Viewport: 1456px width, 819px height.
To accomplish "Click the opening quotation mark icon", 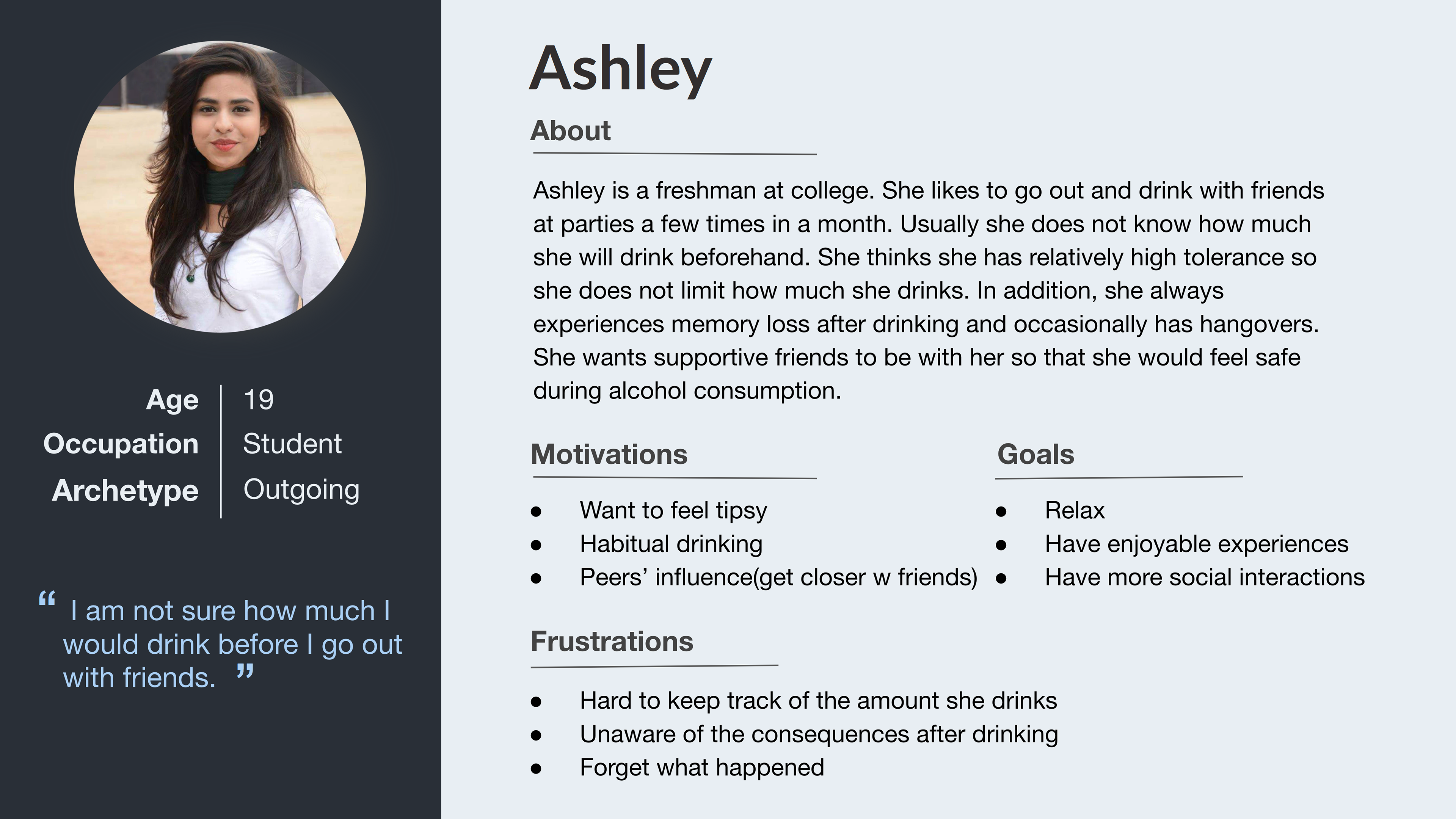I will (x=47, y=599).
